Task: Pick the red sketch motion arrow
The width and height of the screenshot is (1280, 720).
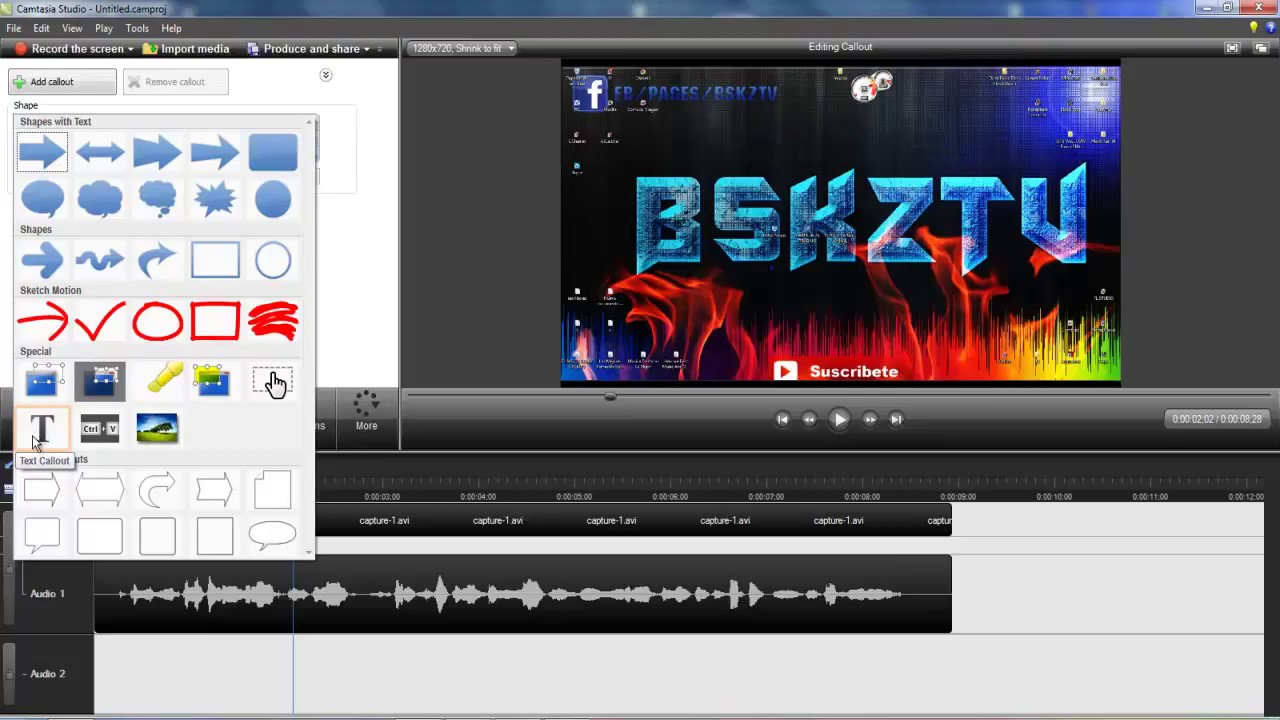Action: pyautogui.click(x=42, y=321)
